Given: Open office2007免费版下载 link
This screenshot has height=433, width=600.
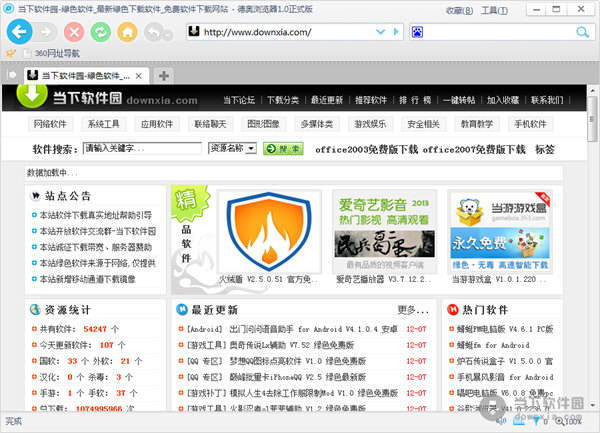Looking at the screenshot, I should click(x=474, y=150).
